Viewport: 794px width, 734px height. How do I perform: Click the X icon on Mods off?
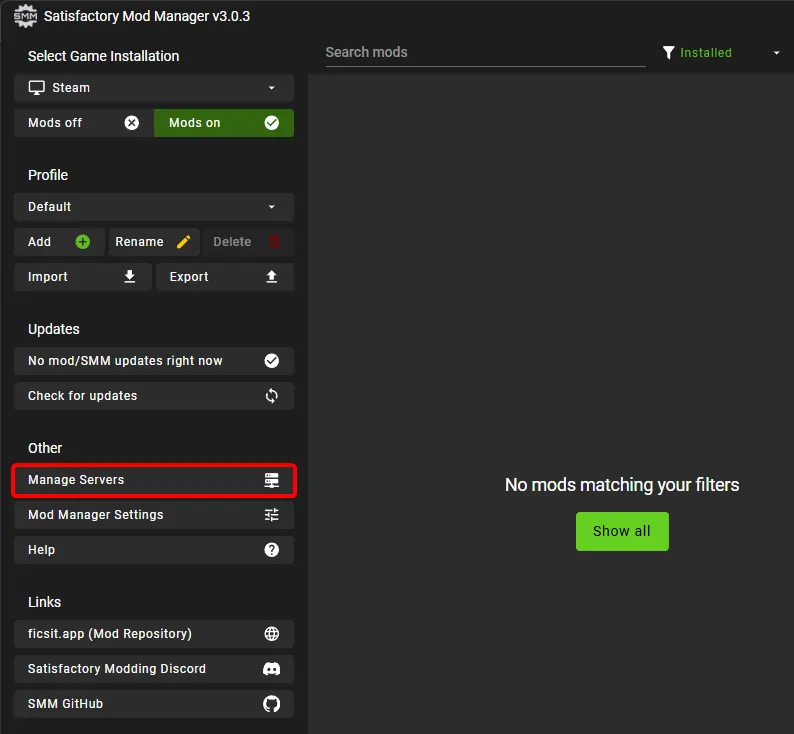pyautogui.click(x=132, y=123)
